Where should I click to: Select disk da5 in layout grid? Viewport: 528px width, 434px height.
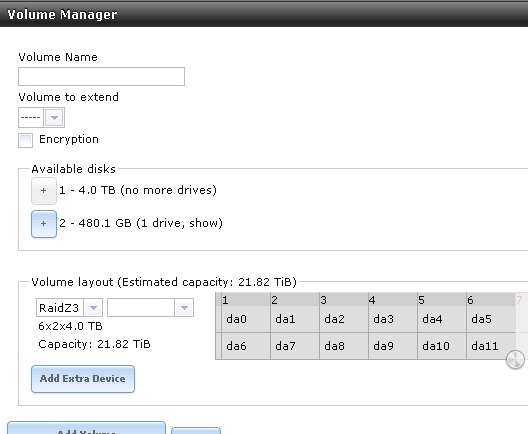click(x=491, y=319)
